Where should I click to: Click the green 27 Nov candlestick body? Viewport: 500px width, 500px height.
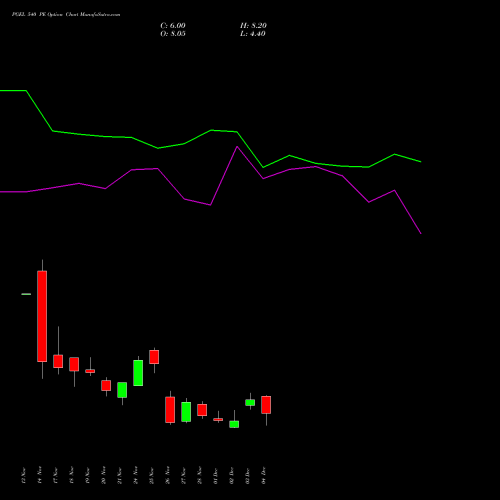[x=186, y=412]
